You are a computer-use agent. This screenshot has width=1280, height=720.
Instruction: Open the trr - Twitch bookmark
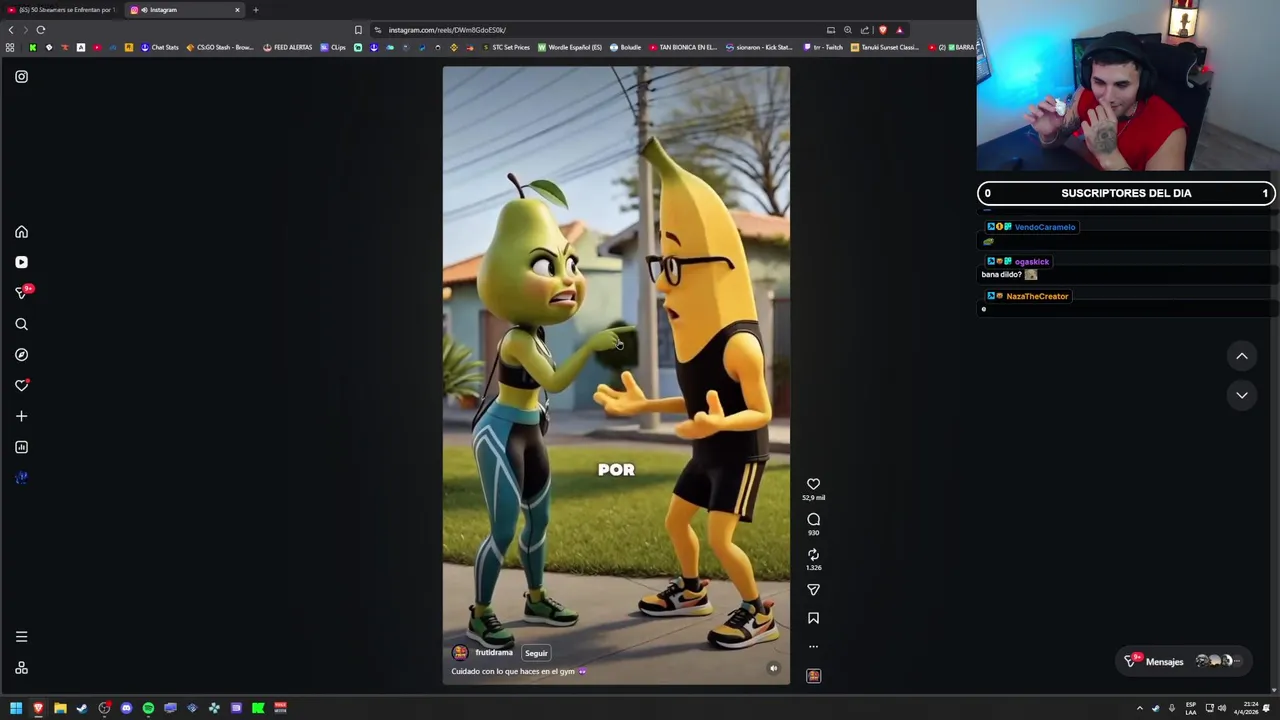click(x=822, y=47)
